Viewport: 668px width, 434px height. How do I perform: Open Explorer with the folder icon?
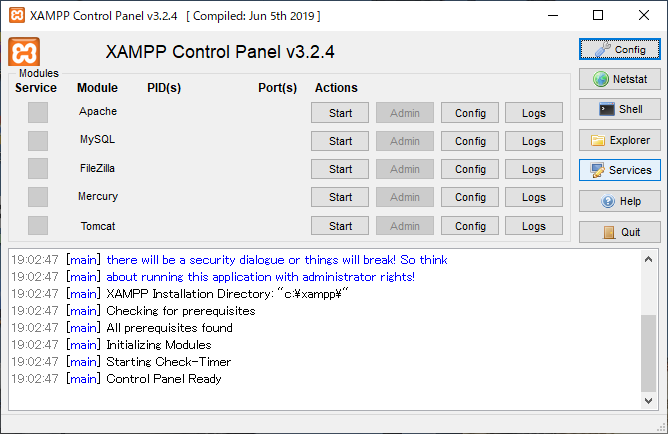619,140
